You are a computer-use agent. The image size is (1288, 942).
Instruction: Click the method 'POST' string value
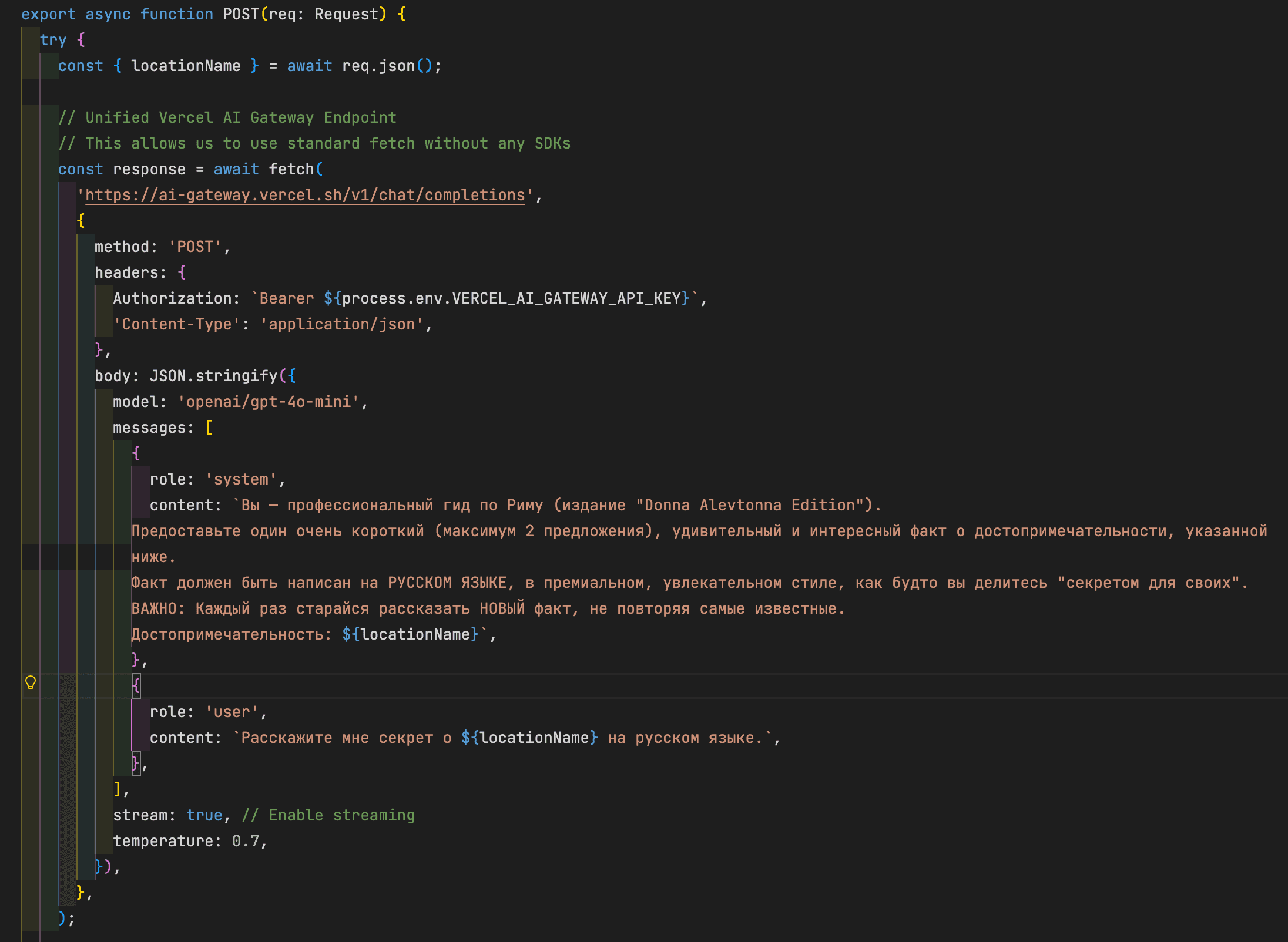[195, 247]
